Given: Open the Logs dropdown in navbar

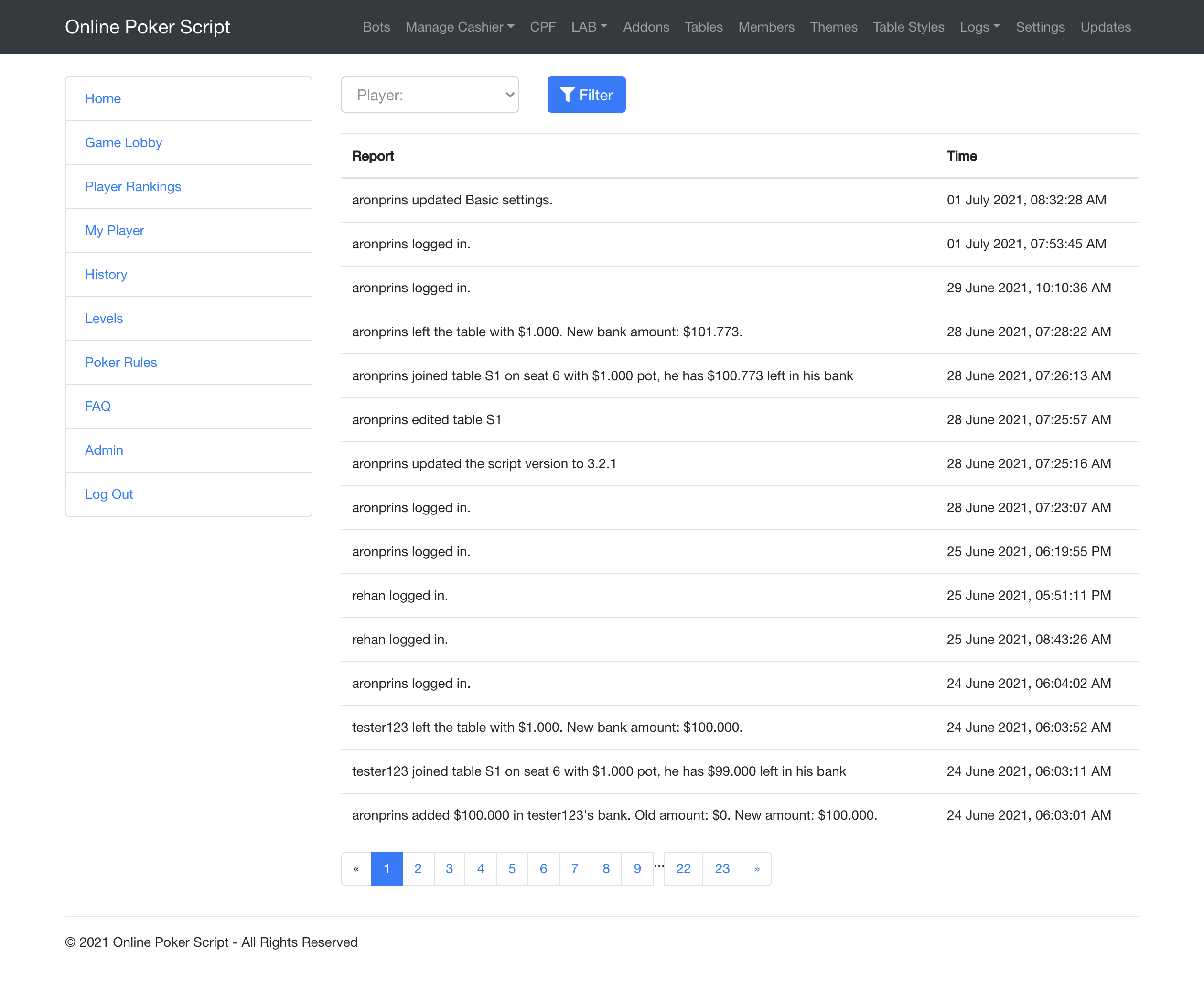Looking at the screenshot, I should (x=979, y=27).
